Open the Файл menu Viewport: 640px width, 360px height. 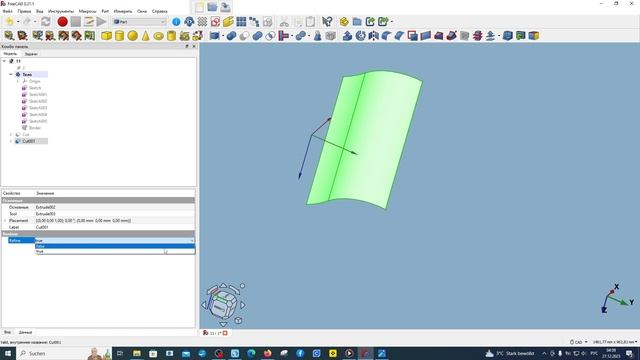tap(7, 11)
